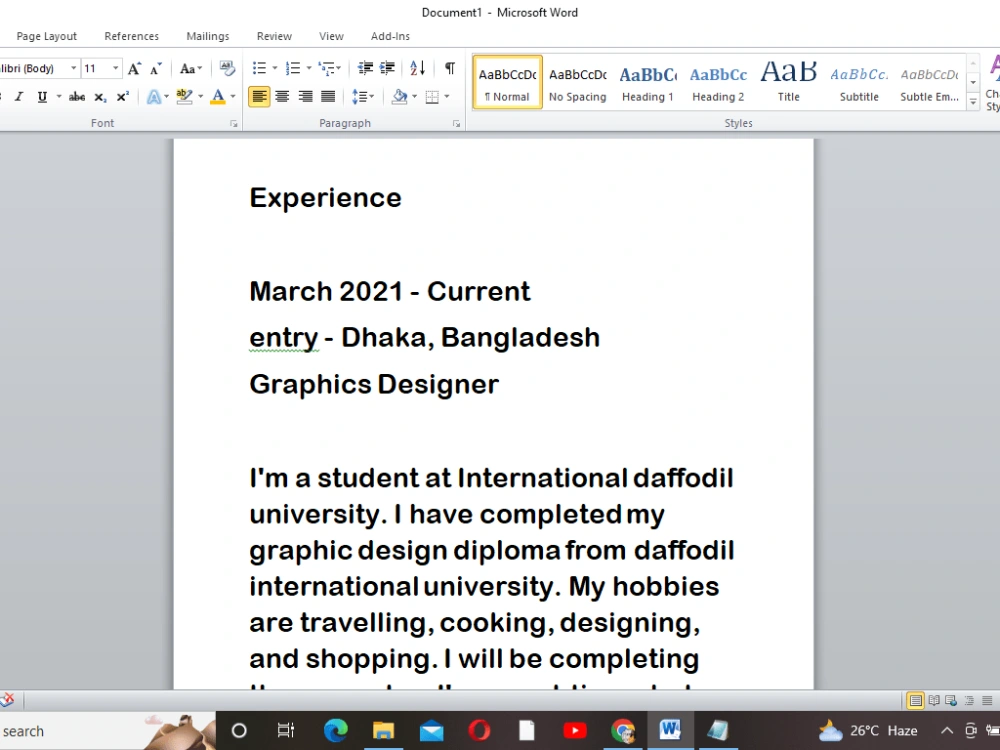Apply the Subtle Emphasis style
Screen dimensions: 1000x750
929,82
